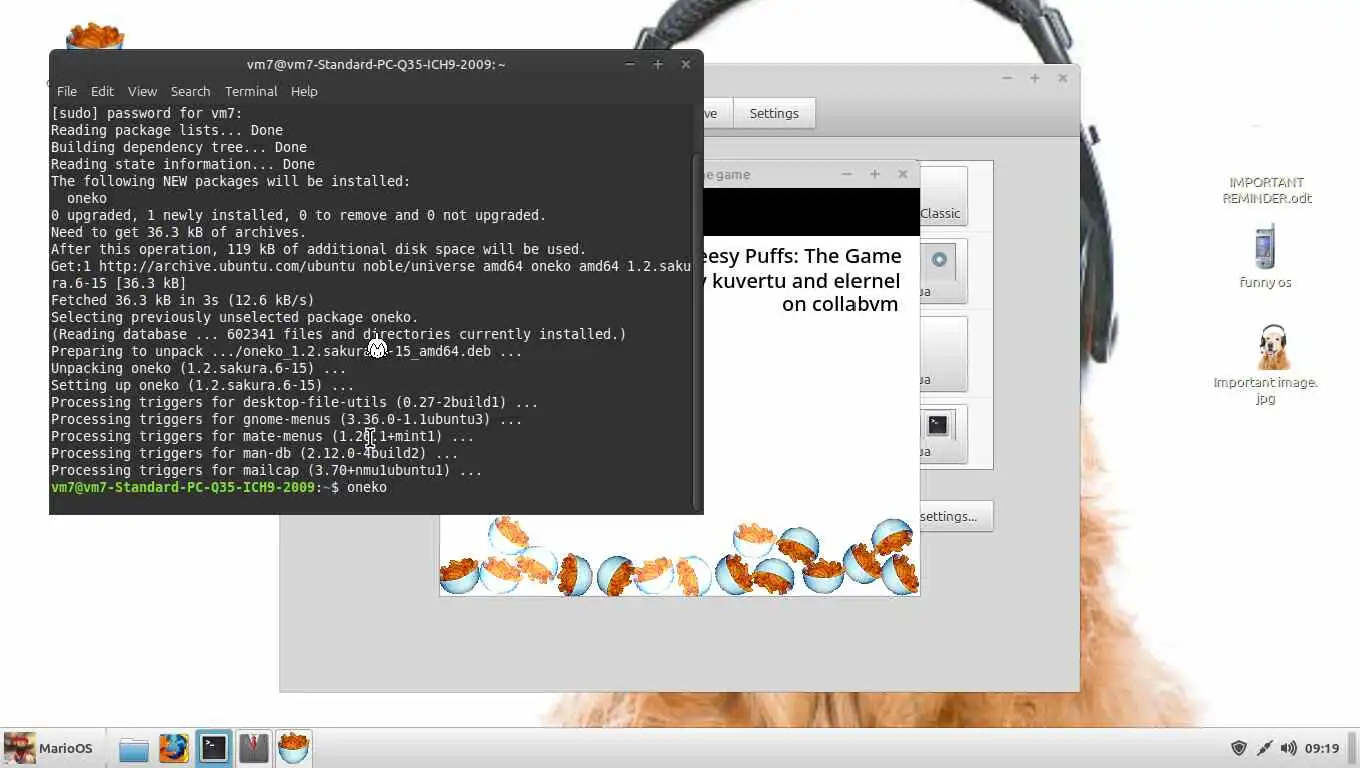The width and height of the screenshot is (1360, 768).
Task: Switch to the terminal taskbar icon
Action: click(x=213, y=748)
